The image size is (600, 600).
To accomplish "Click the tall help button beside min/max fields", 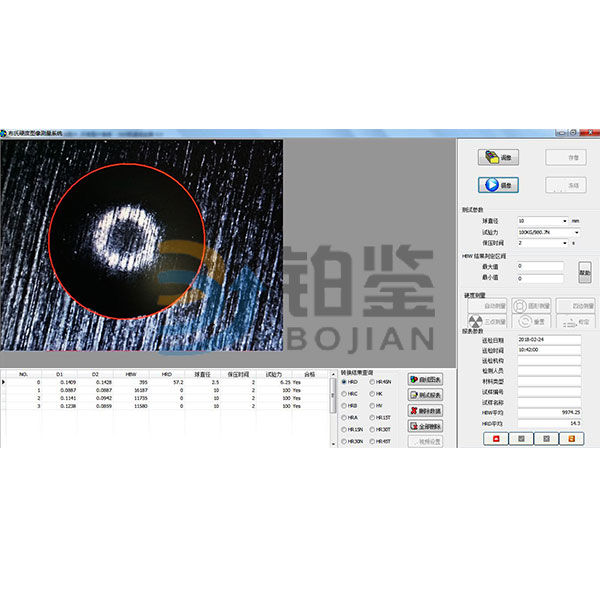I will [x=585, y=272].
